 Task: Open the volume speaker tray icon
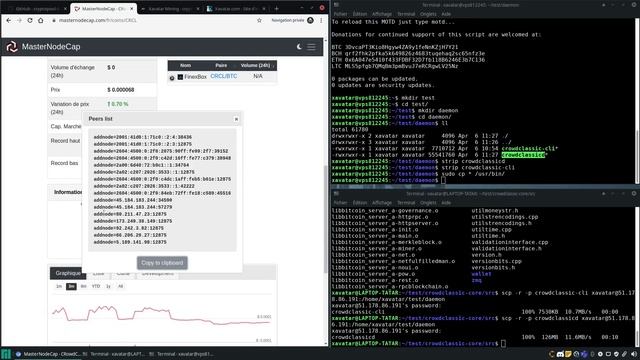click(x=634, y=354)
